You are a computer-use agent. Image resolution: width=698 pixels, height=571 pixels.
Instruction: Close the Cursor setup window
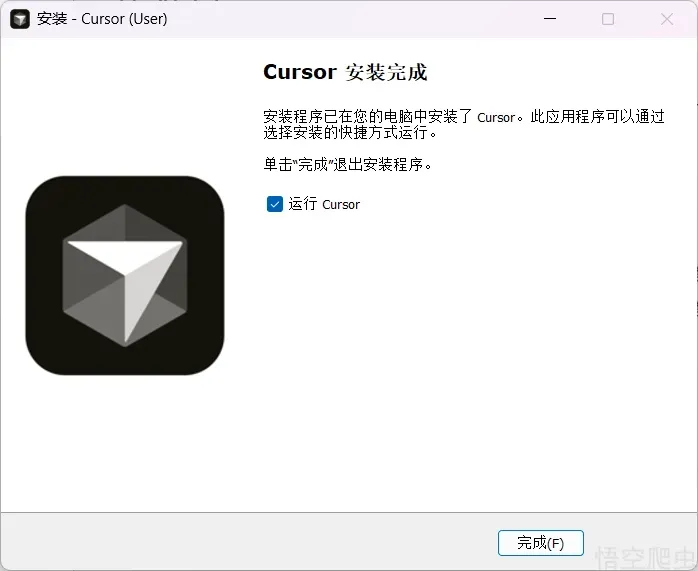click(x=666, y=19)
